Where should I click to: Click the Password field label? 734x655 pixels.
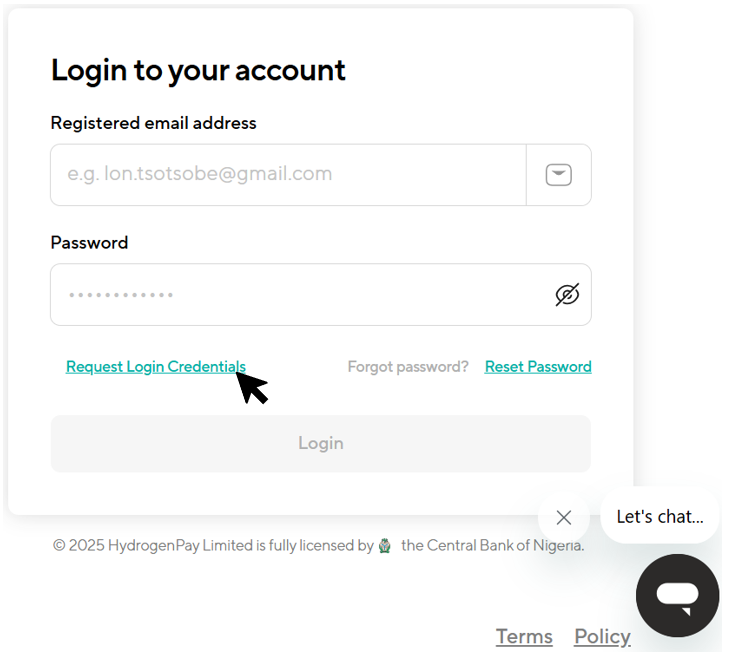coord(89,243)
